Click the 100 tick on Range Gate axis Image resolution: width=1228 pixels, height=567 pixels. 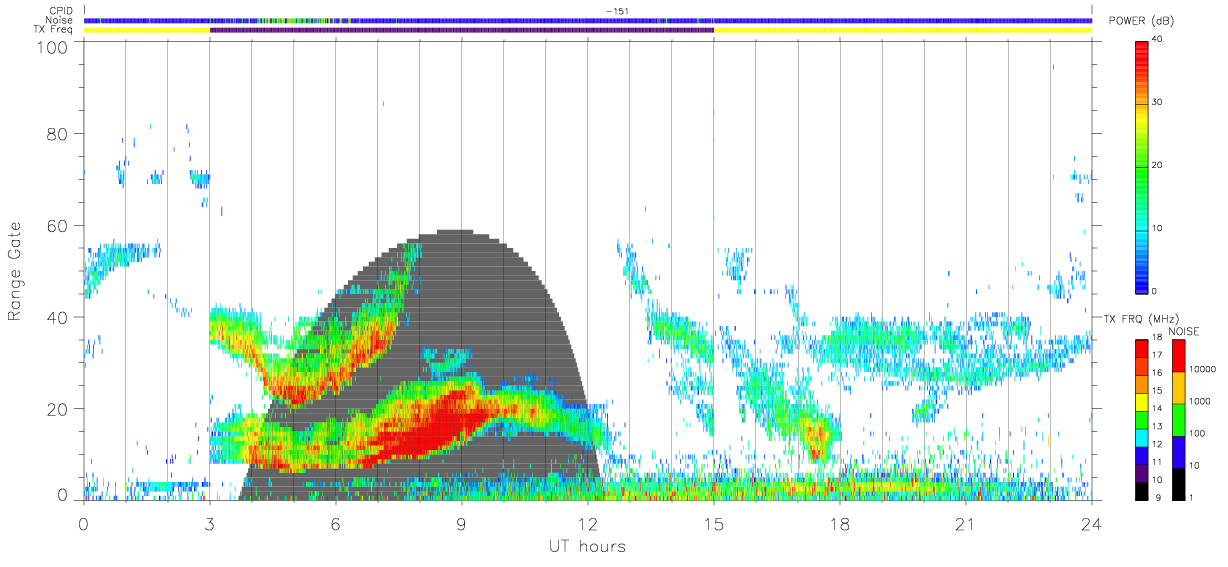pos(51,47)
